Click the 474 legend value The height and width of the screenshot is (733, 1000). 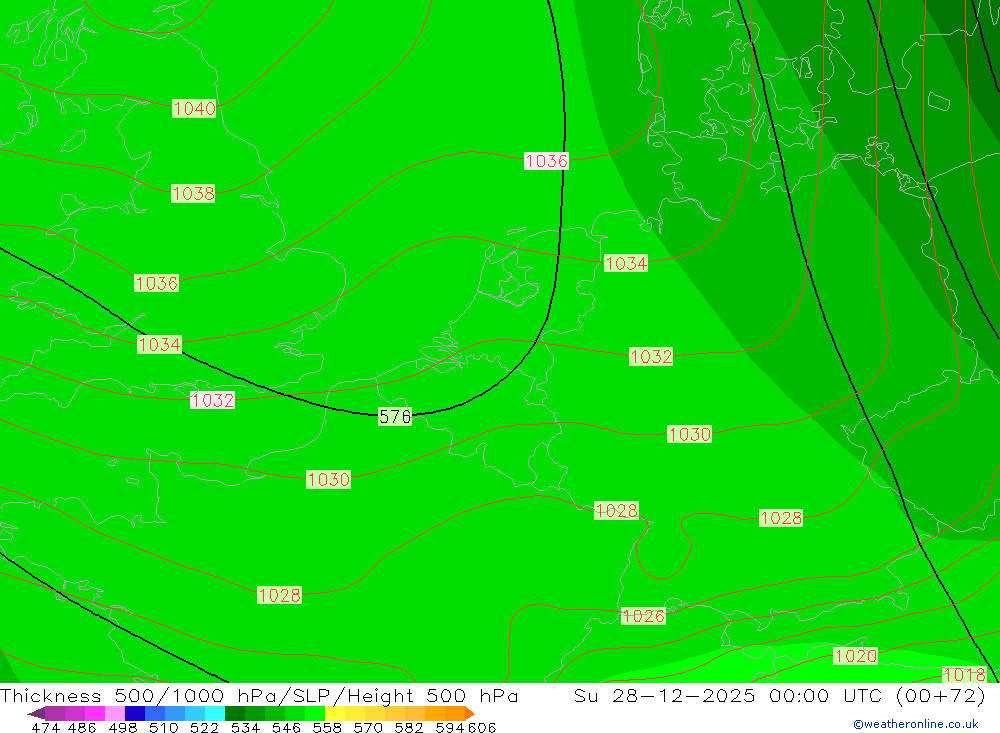[x=45, y=727]
